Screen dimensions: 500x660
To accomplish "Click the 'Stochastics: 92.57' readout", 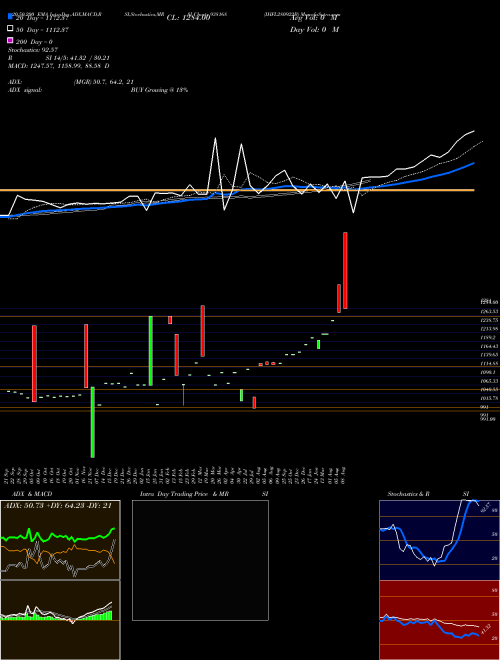I will click(x=33, y=50).
